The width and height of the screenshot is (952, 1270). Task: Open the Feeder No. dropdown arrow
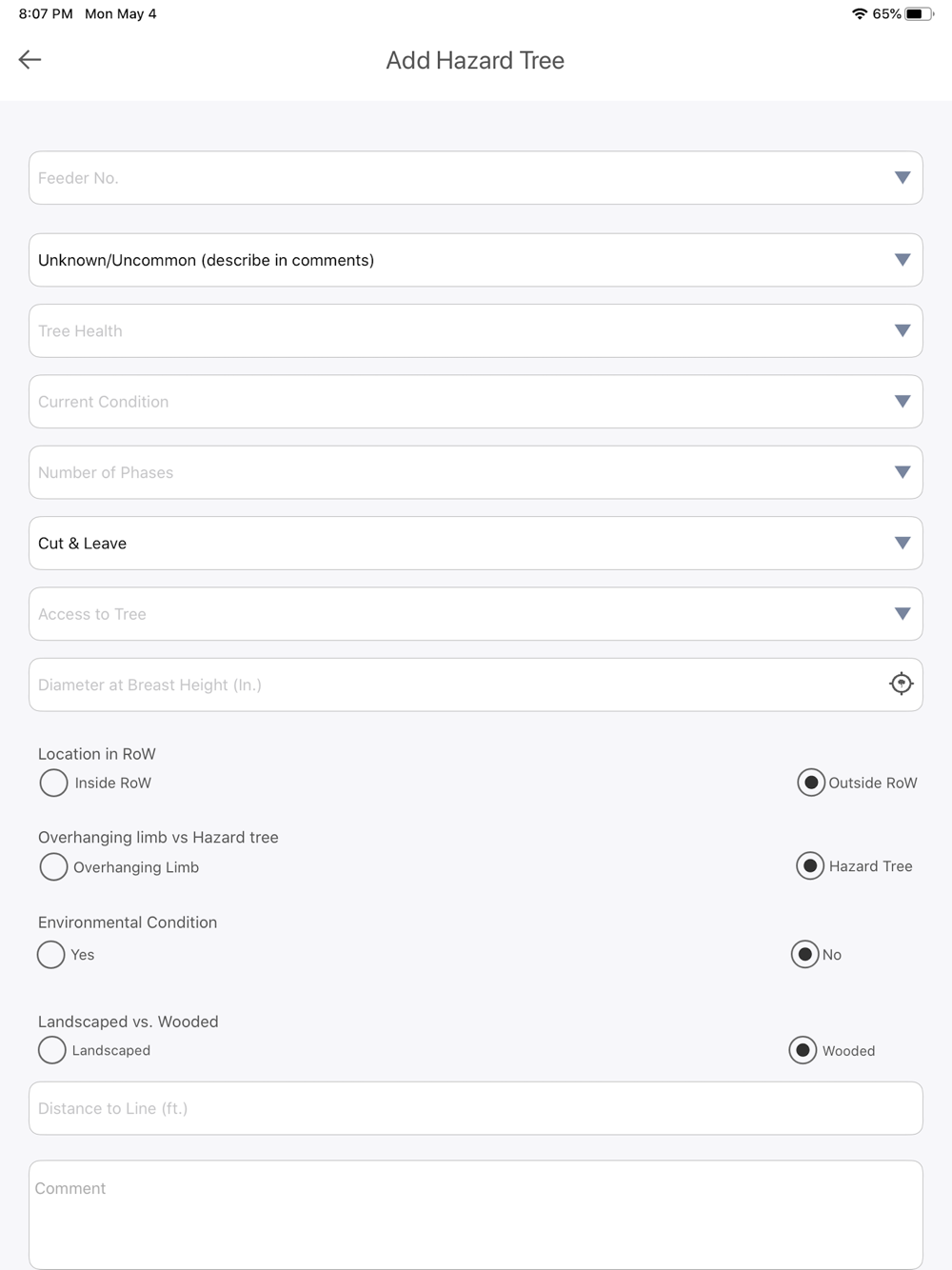(x=902, y=178)
